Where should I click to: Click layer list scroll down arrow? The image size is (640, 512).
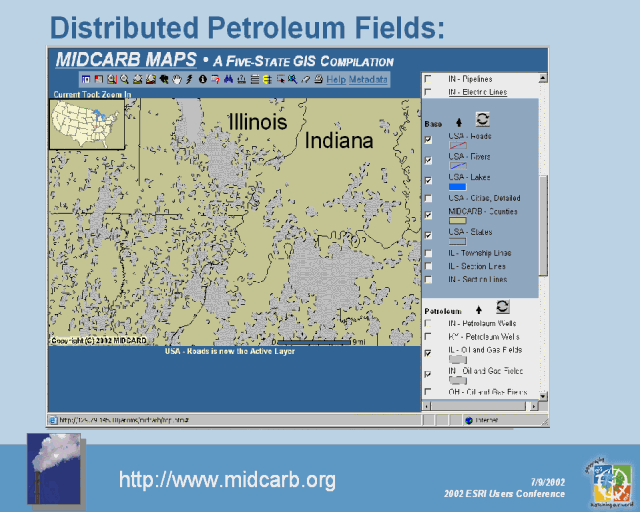(543, 396)
